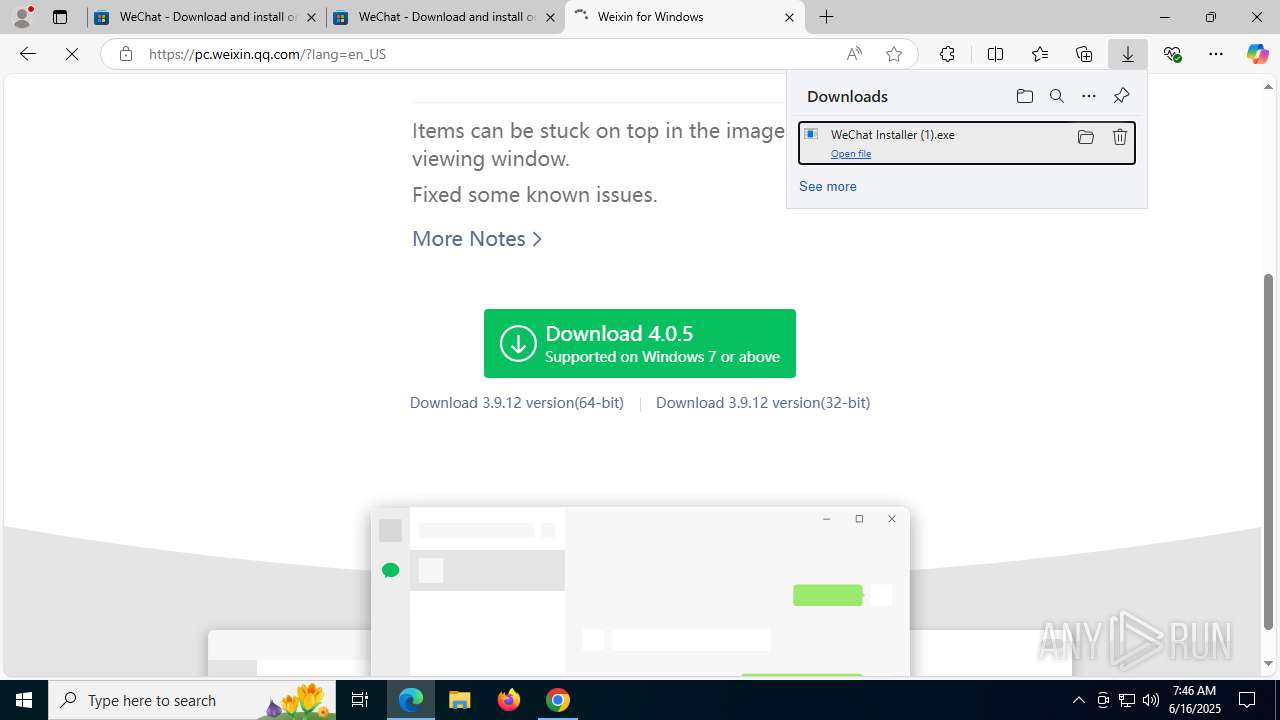The height and width of the screenshot is (720, 1280).
Task: Stop loading the page
Action: pos(72,54)
